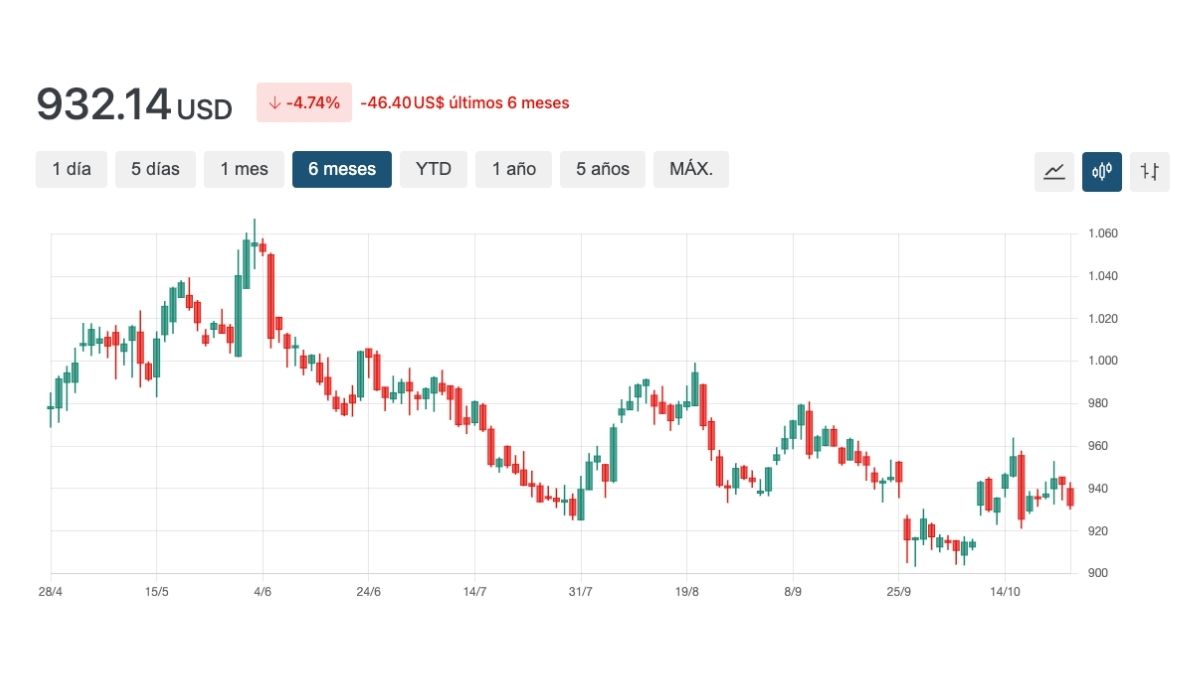The width and height of the screenshot is (1200, 675).
Task: Select the candlestick chart type icon
Action: click(x=1102, y=171)
